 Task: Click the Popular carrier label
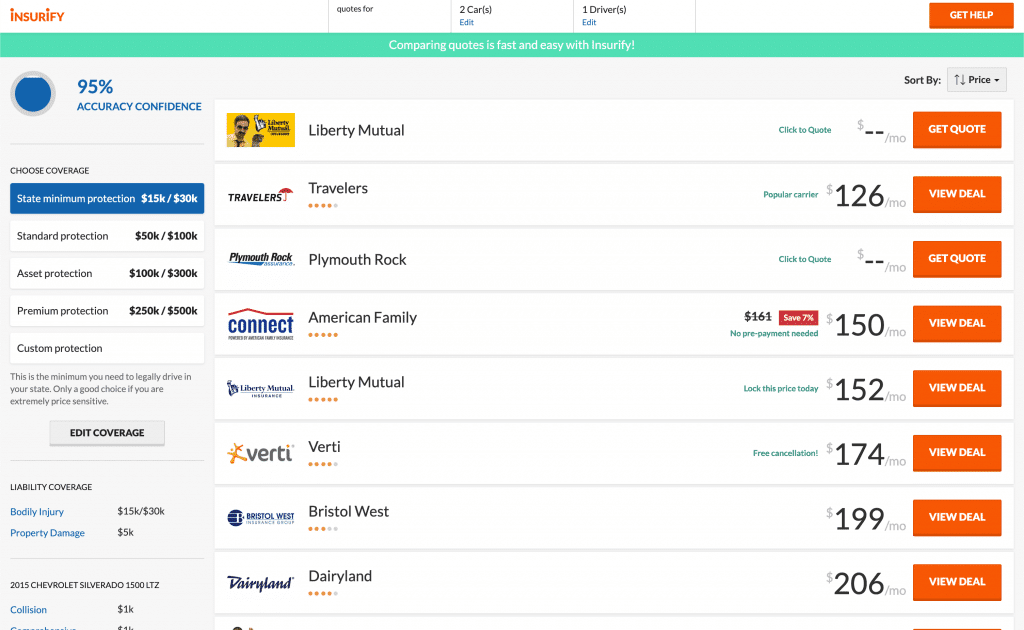click(x=790, y=195)
